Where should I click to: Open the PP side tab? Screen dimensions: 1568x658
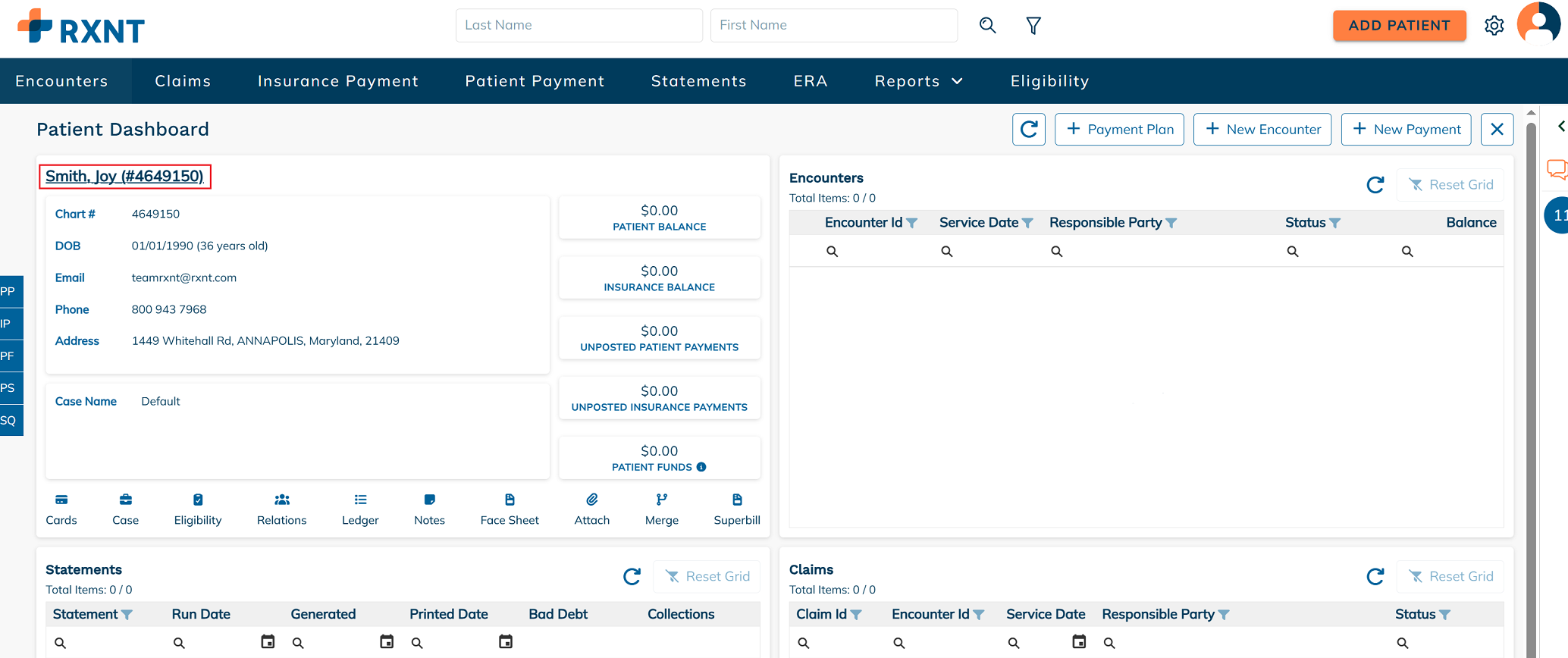(x=11, y=292)
